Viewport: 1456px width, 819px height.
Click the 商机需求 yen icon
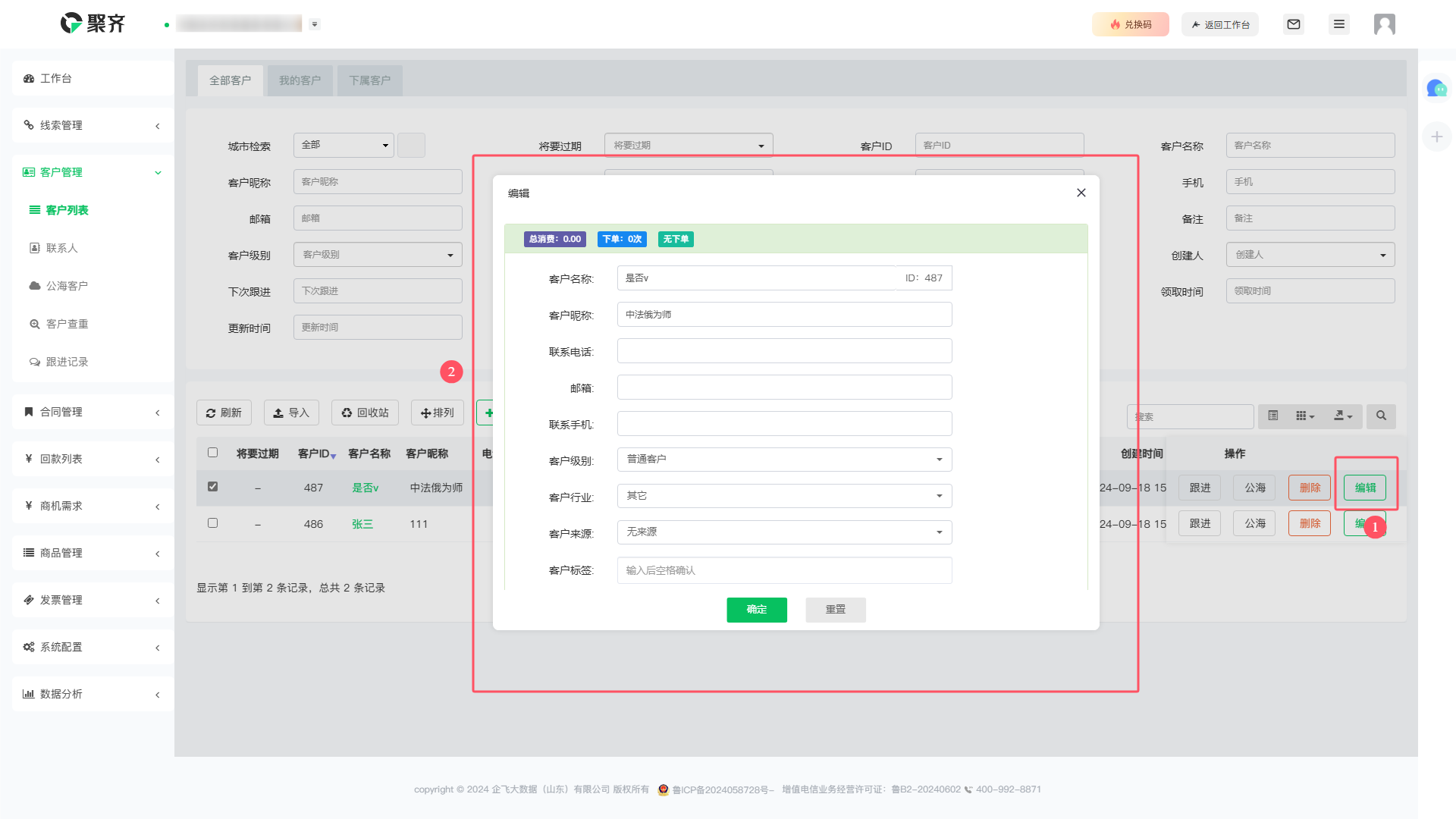coord(29,506)
